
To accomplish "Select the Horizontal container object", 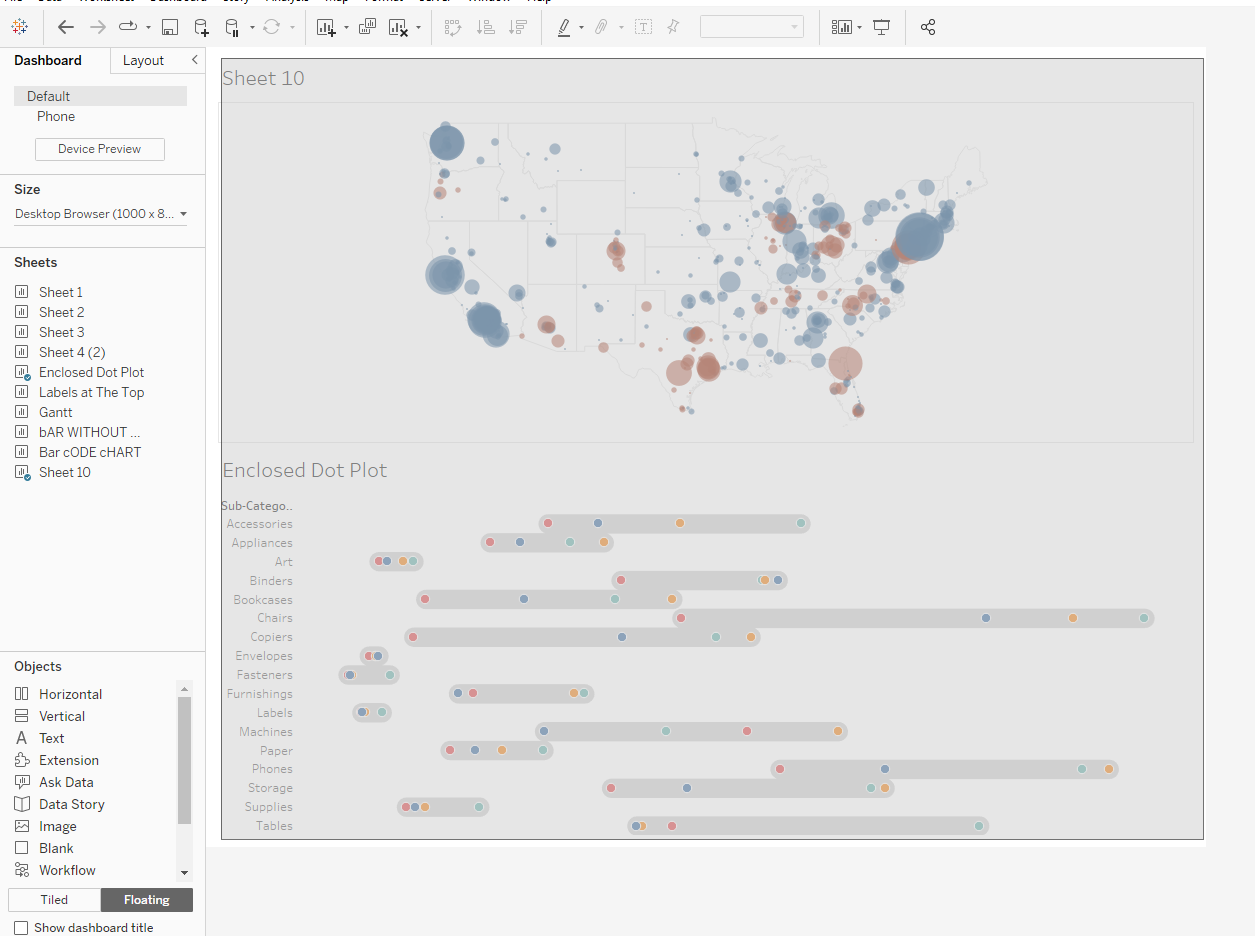I will [x=70, y=694].
